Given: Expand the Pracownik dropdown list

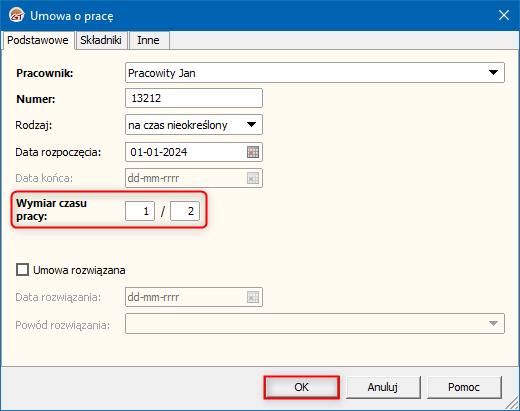Looking at the screenshot, I should tap(493, 73).
